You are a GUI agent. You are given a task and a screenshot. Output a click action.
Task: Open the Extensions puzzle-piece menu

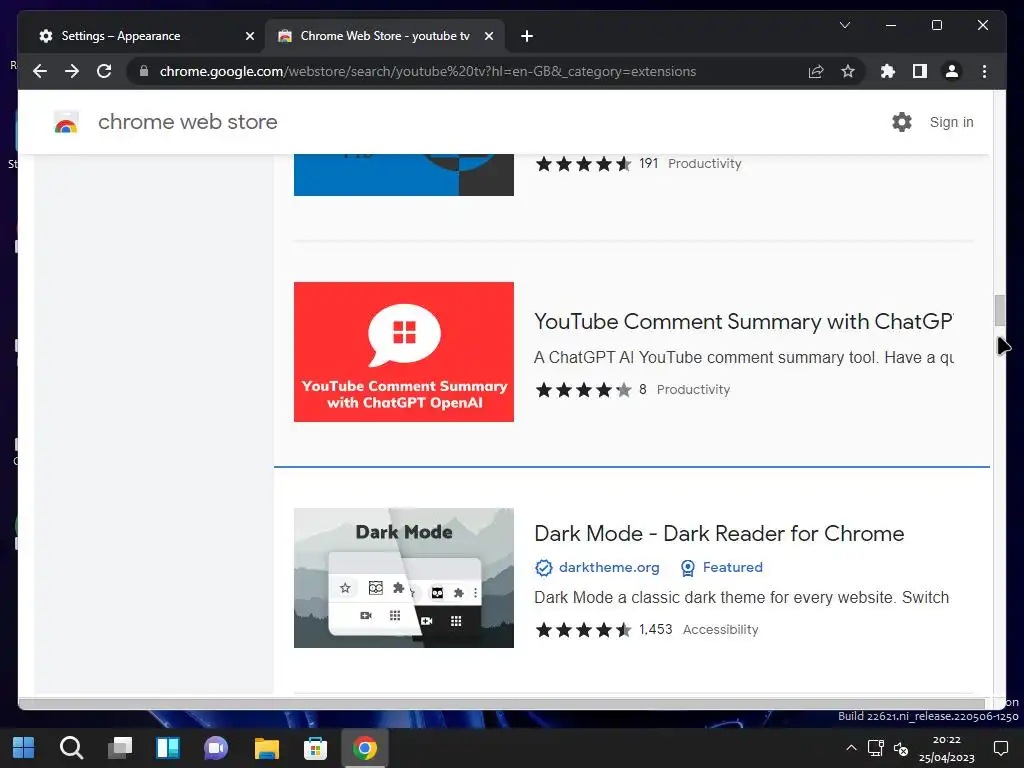coord(888,71)
